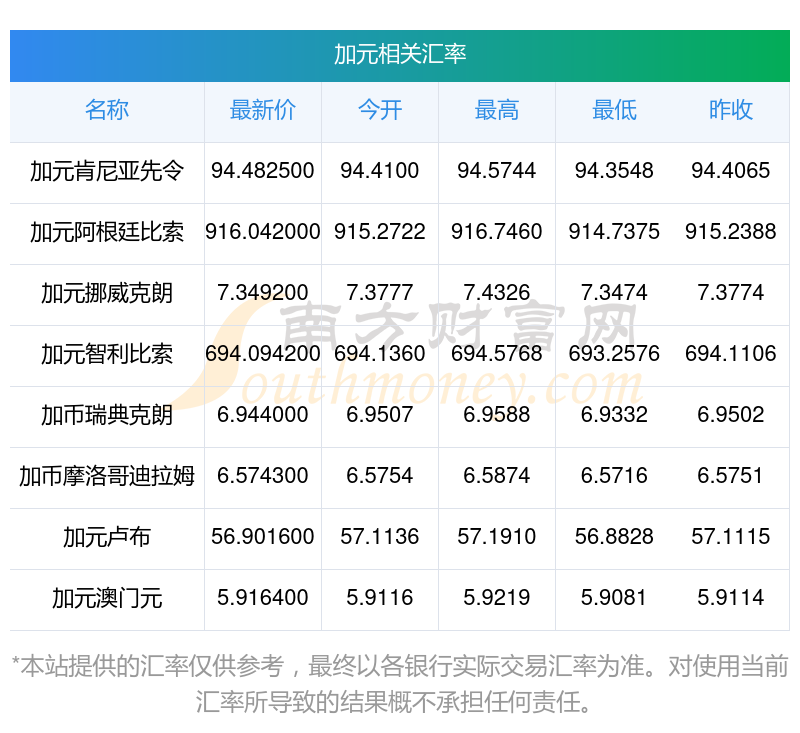Click the 加元肯尼亚先令 row name
The image size is (800, 733).
107,171
